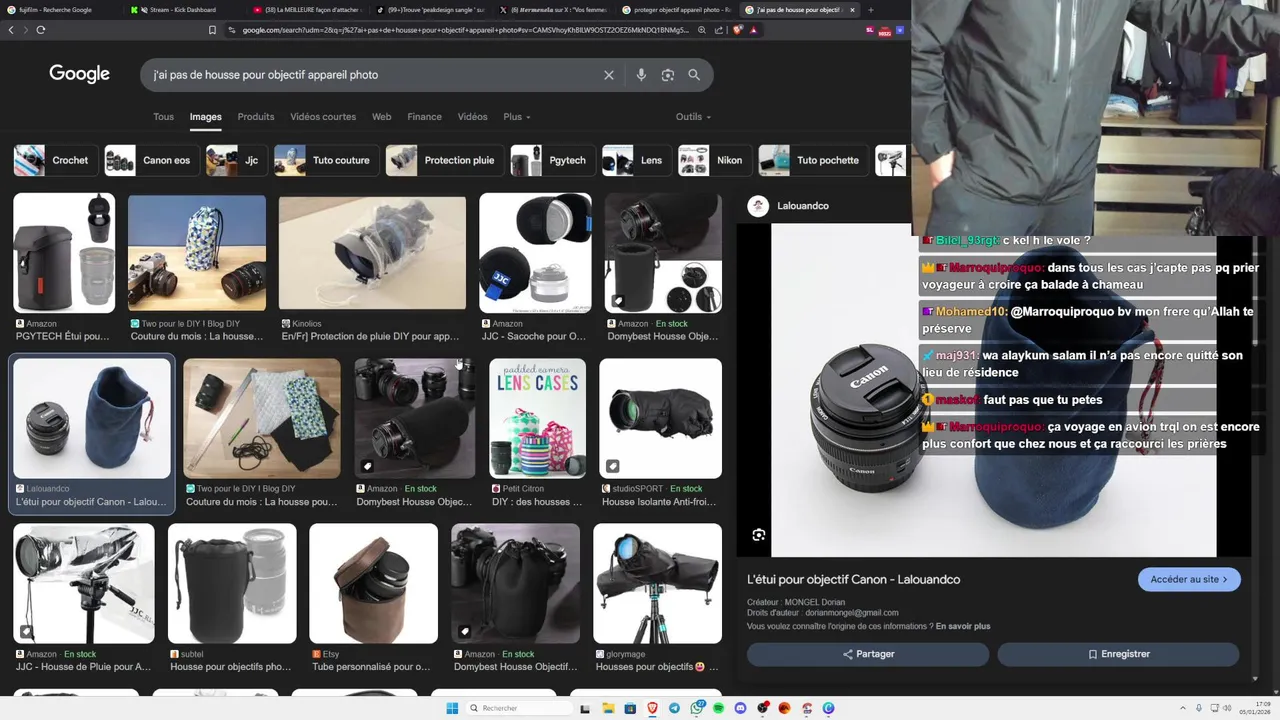1280x720 pixels.
Task: Zoom icon in the address bar
Action: [x=702, y=30]
